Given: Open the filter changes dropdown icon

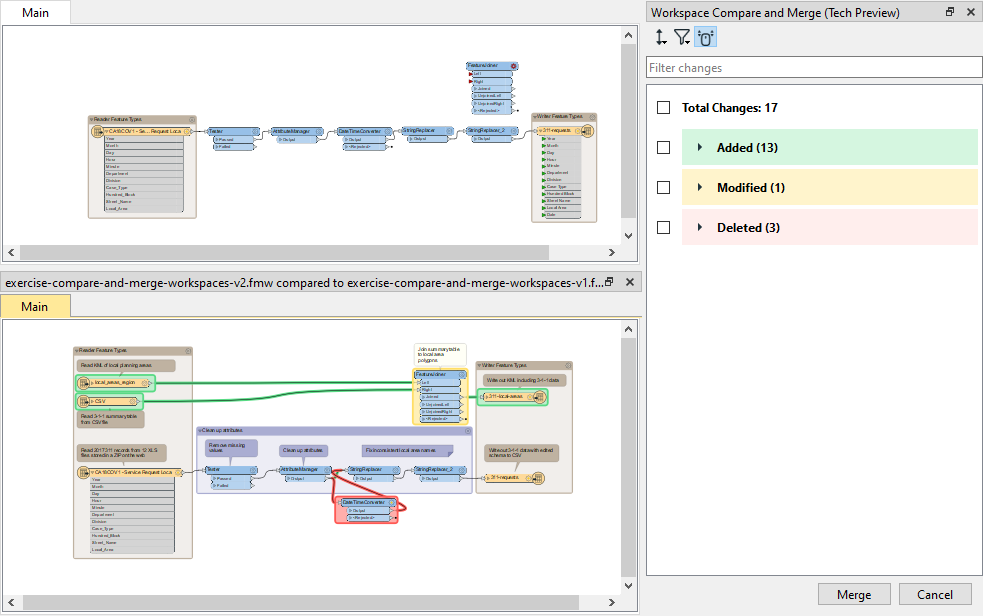Looking at the screenshot, I should [x=682, y=36].
